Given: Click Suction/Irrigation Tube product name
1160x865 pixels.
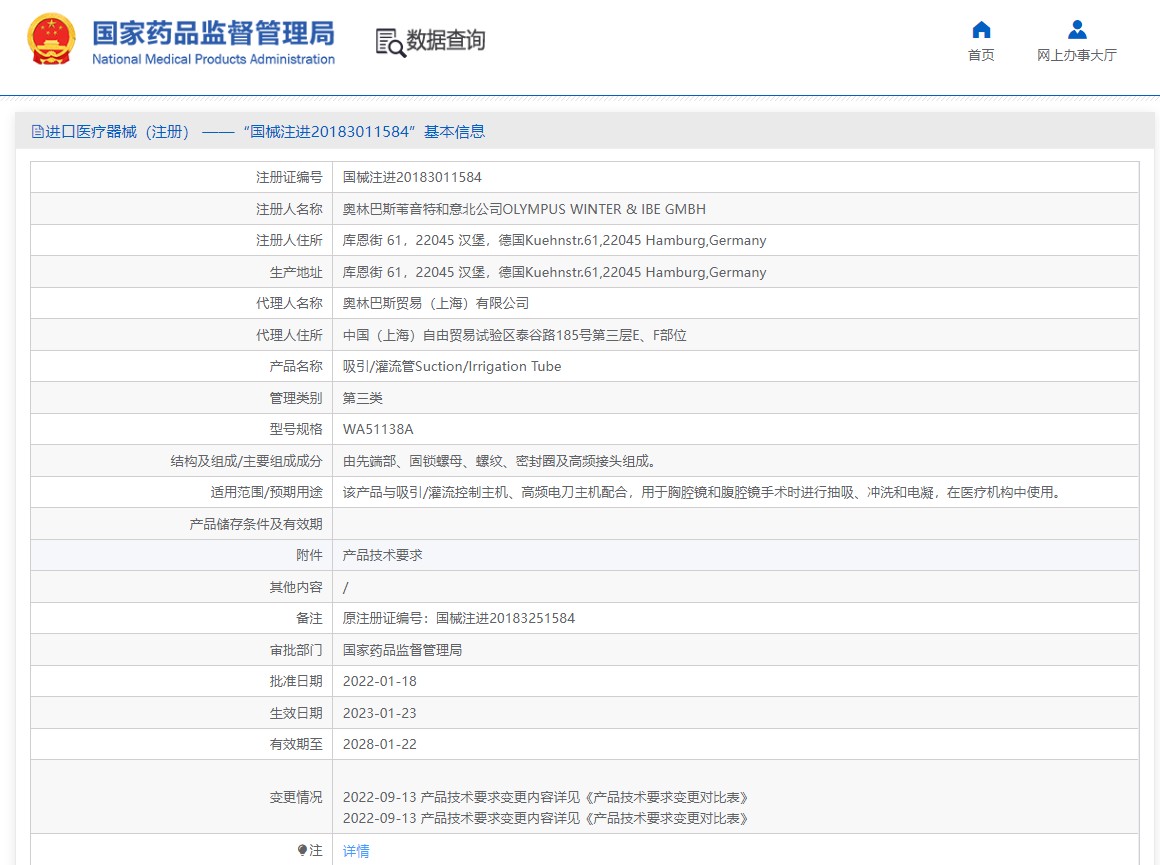Looking at the screenshot, I should pyautogui.click(x=452, y=366).
